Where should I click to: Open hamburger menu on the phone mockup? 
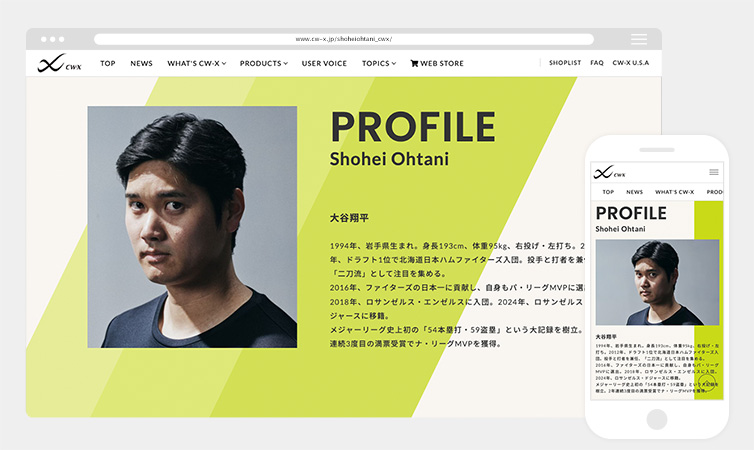pyautogui.click(x=714, y=172)
